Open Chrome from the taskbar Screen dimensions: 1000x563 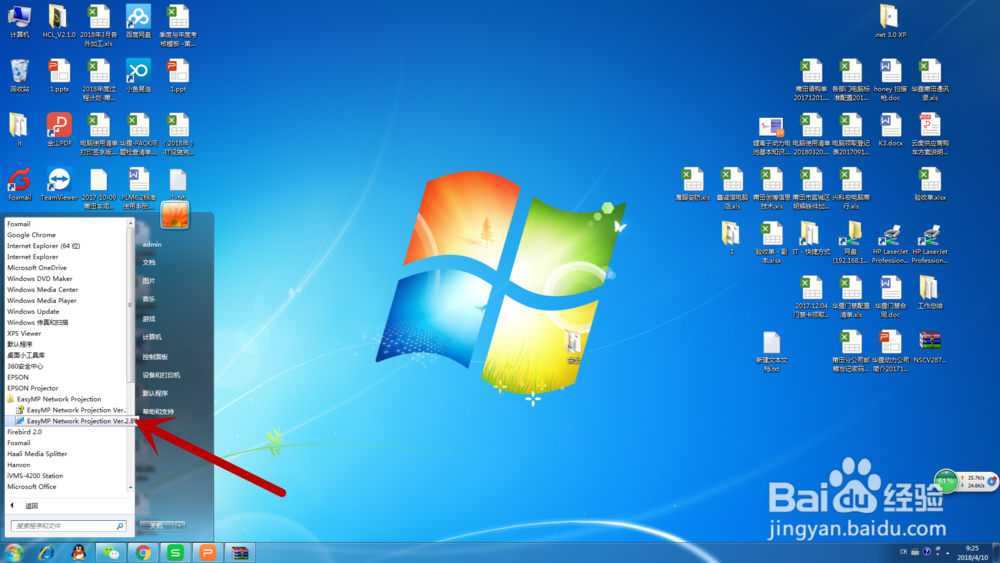tap(143, 553)
